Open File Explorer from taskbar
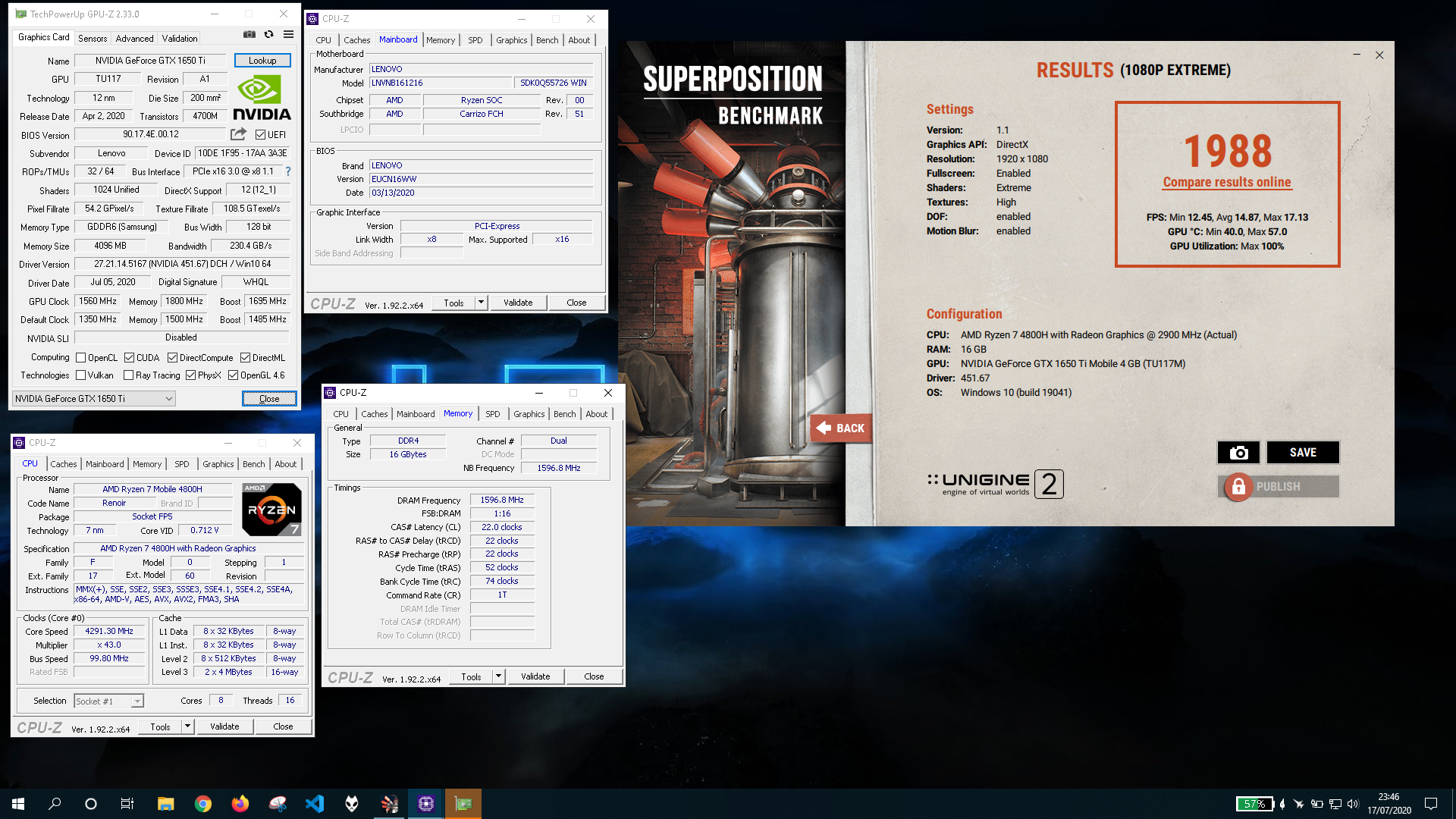Image resolution: width=1456 pixels, height=819 pixels. pyautogui.click(x=165, y=804)
